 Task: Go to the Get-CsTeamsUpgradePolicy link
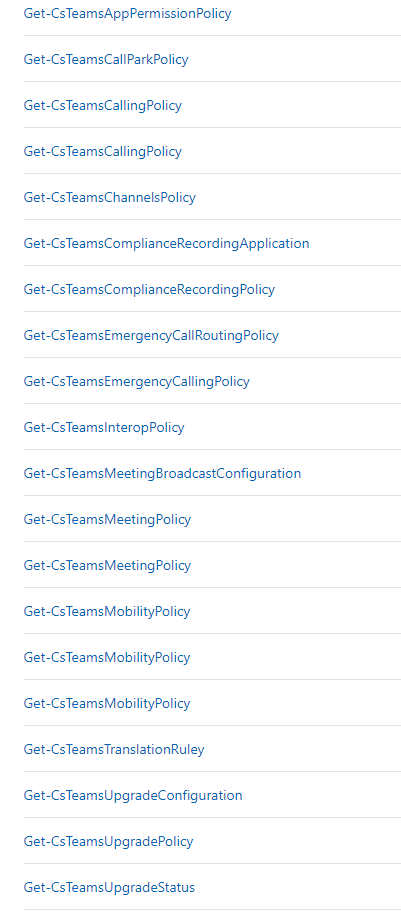pos(108,841)
